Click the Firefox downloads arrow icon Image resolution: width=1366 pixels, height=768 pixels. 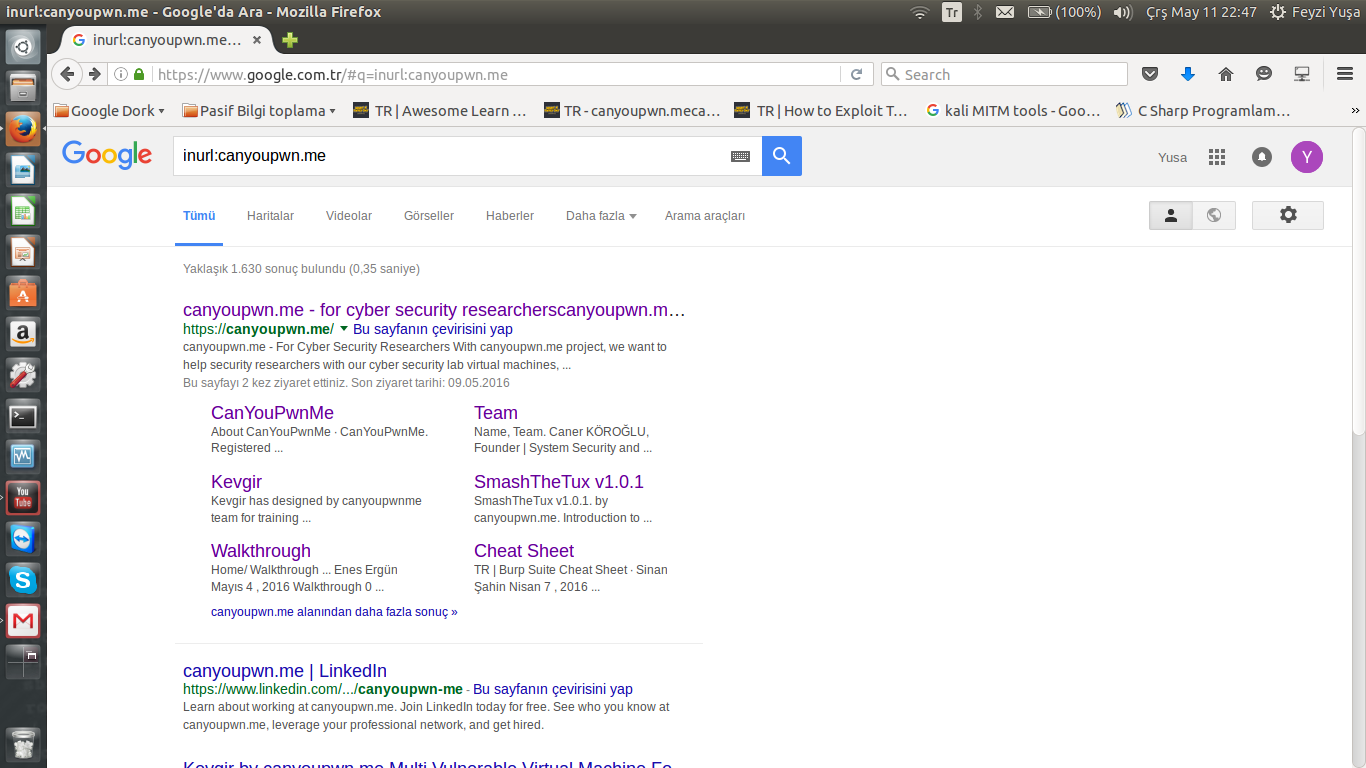pos(1188,74)
